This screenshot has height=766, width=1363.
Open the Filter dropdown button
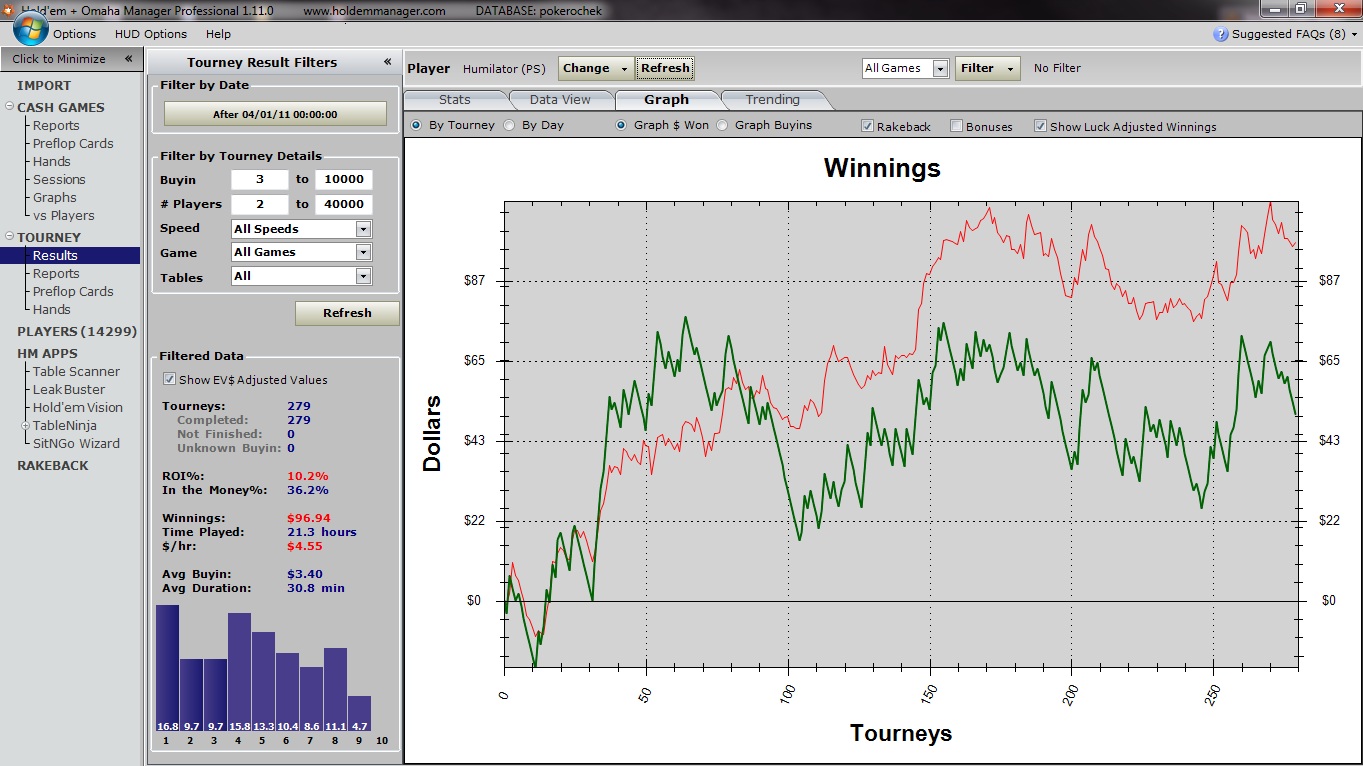(986, 68)
